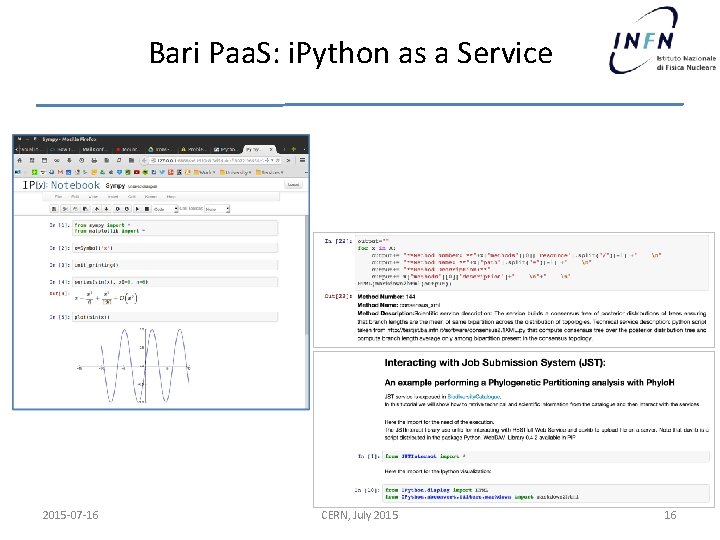Screen dimensions: 720x540
Task: Open the BiodiversityCatalogue link
Action: pos(474,396)
